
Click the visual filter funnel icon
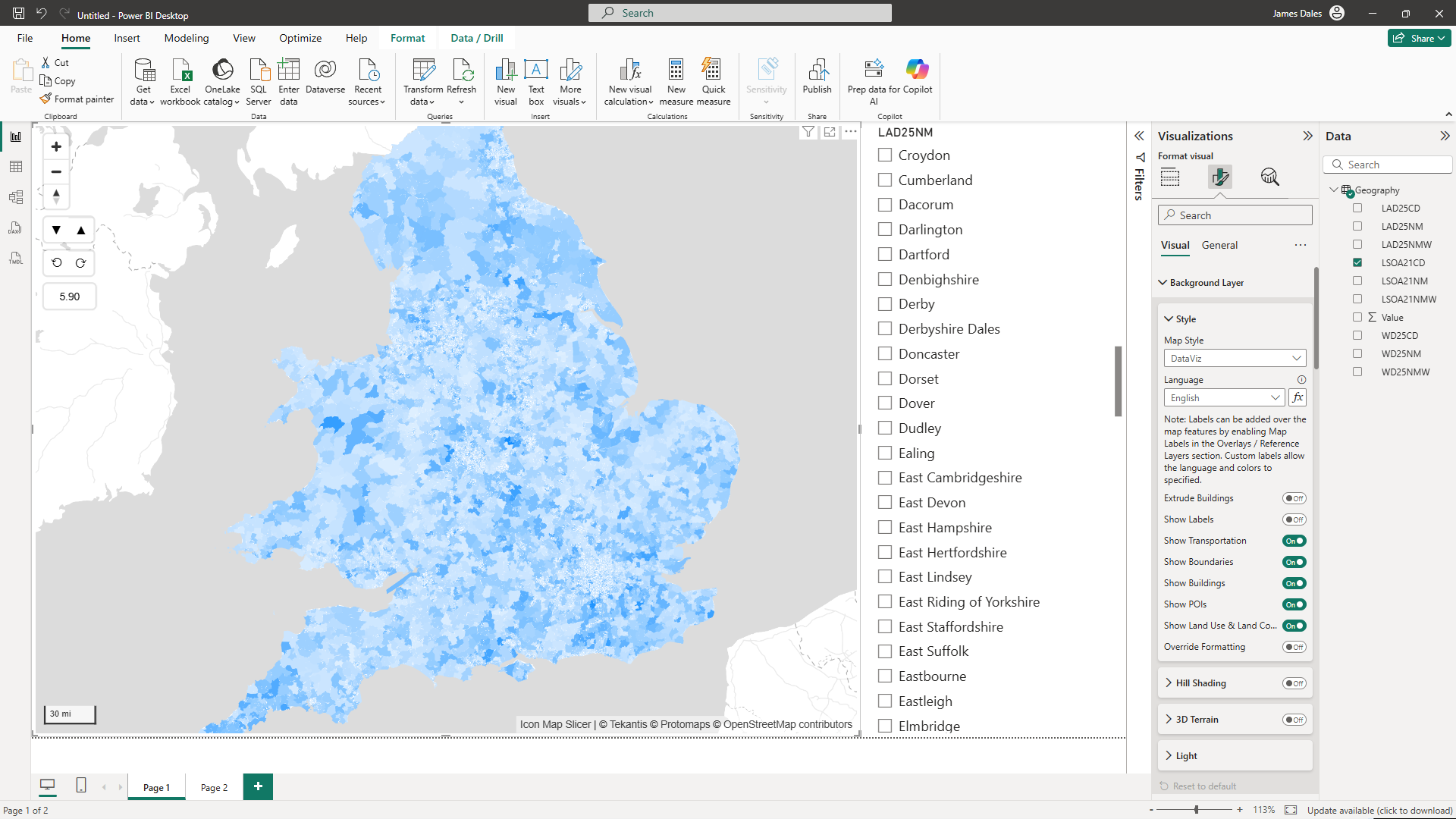click(808, 132)
